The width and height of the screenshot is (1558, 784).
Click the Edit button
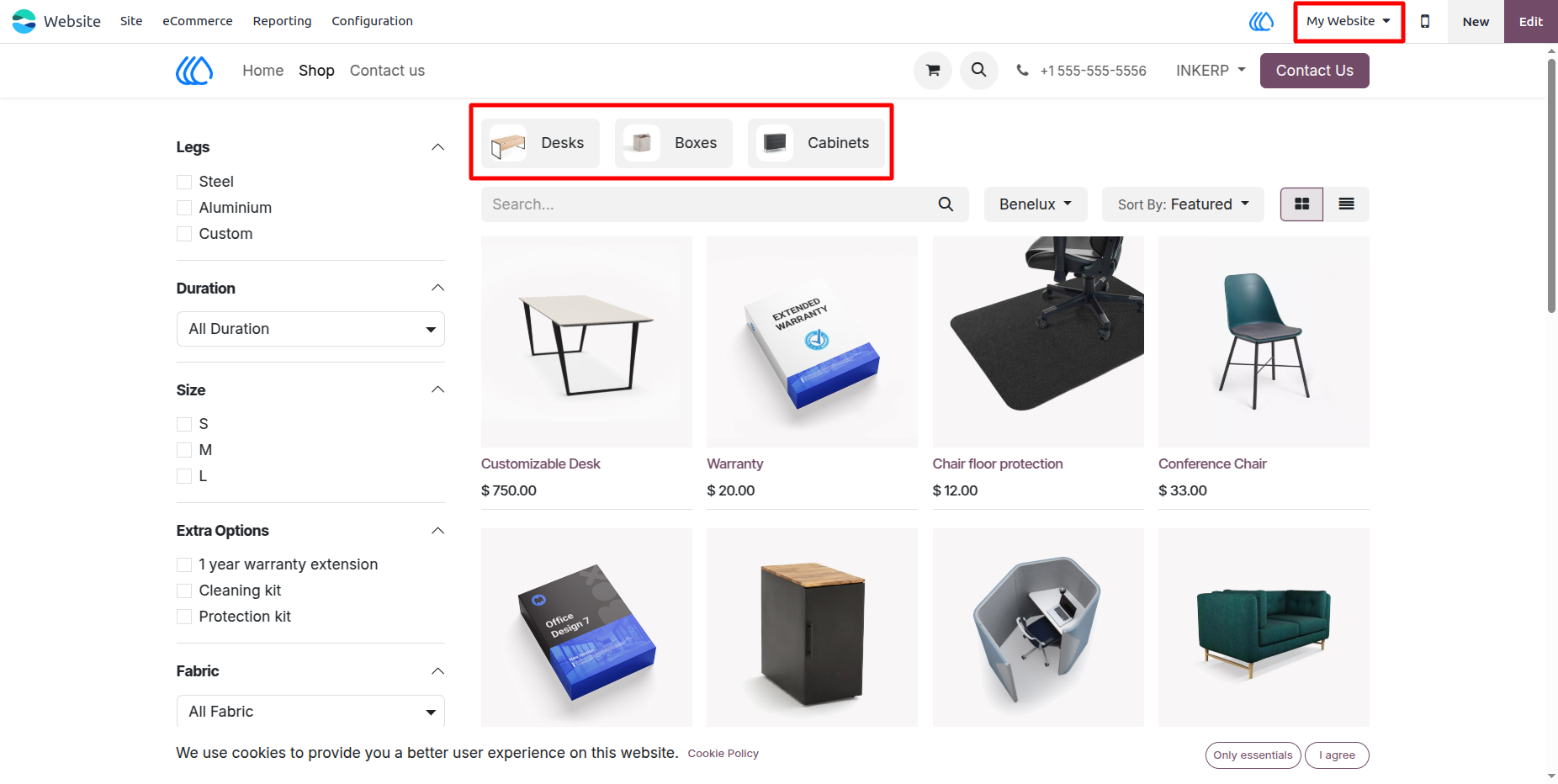(1530, 21)
